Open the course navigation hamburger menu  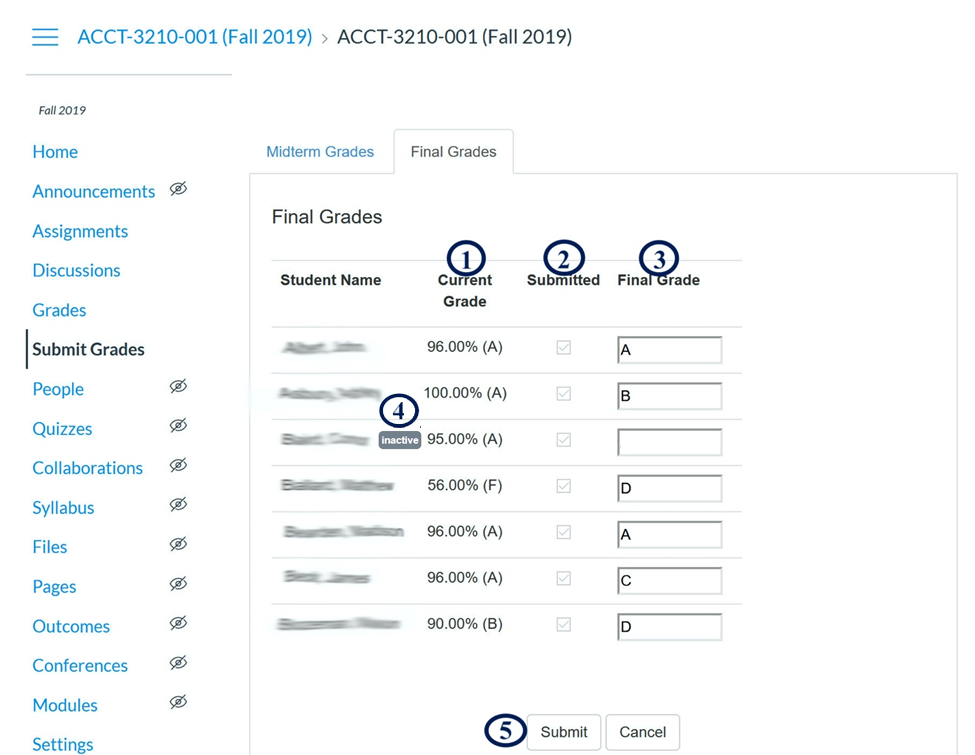tap(44, 36)
